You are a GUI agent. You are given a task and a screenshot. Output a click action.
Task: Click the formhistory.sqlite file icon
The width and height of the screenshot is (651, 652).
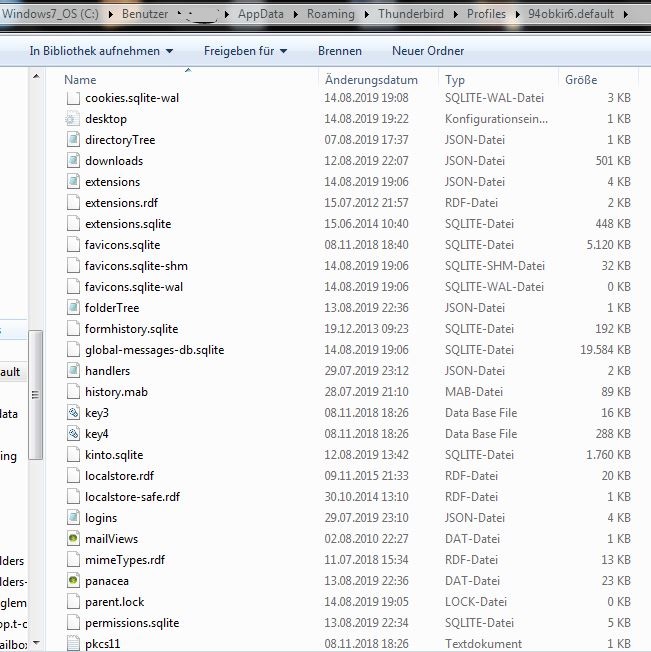click(73, 329)
